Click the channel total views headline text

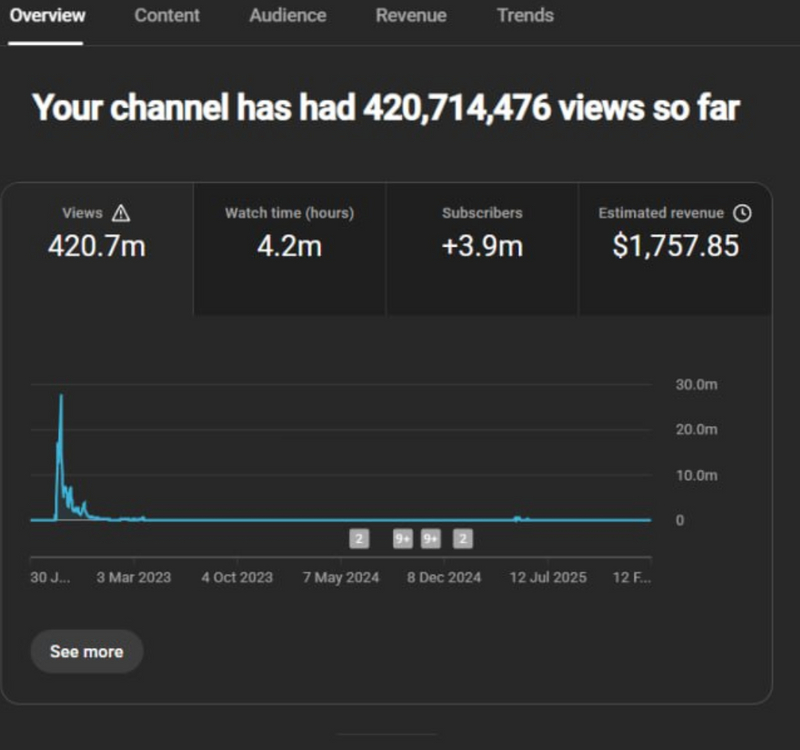coord(386,108)
